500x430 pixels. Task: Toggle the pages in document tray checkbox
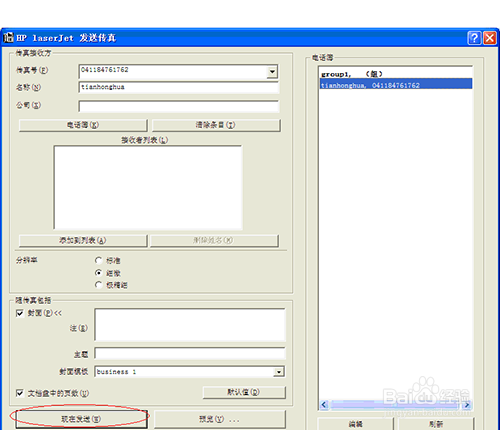(x=20, y=393)
